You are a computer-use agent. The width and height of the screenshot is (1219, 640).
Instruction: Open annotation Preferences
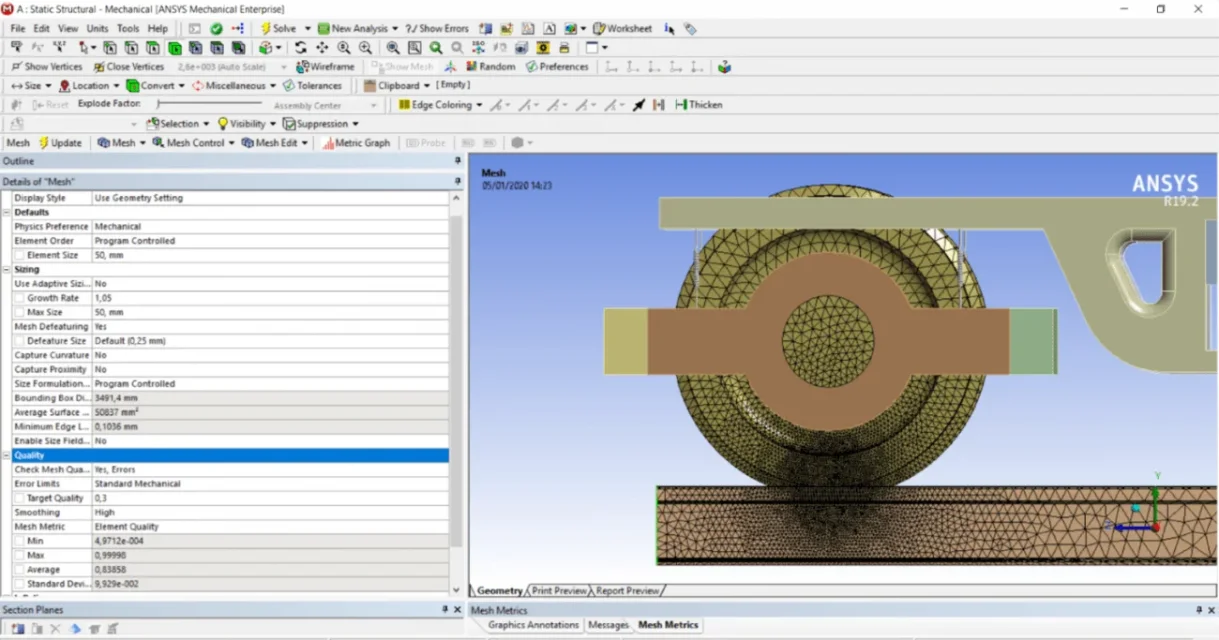tap(557, 67)
